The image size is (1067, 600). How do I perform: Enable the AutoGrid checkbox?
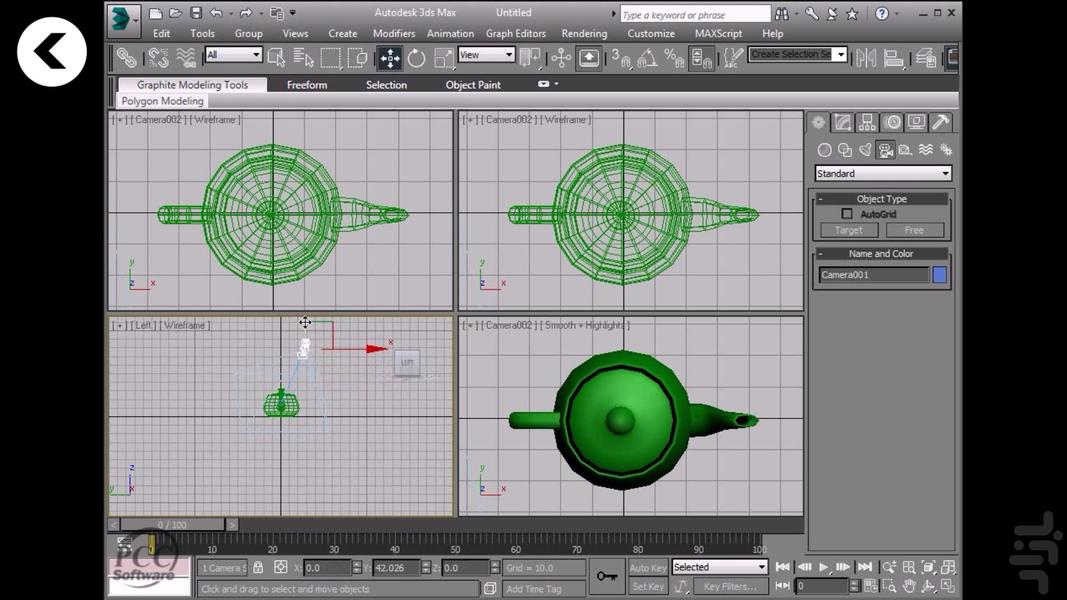pos(847,214)
